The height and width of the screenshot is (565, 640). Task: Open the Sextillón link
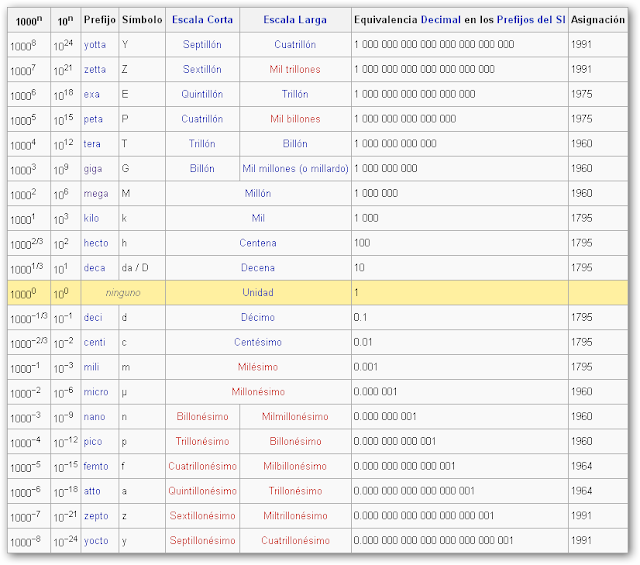pos(202,70)
